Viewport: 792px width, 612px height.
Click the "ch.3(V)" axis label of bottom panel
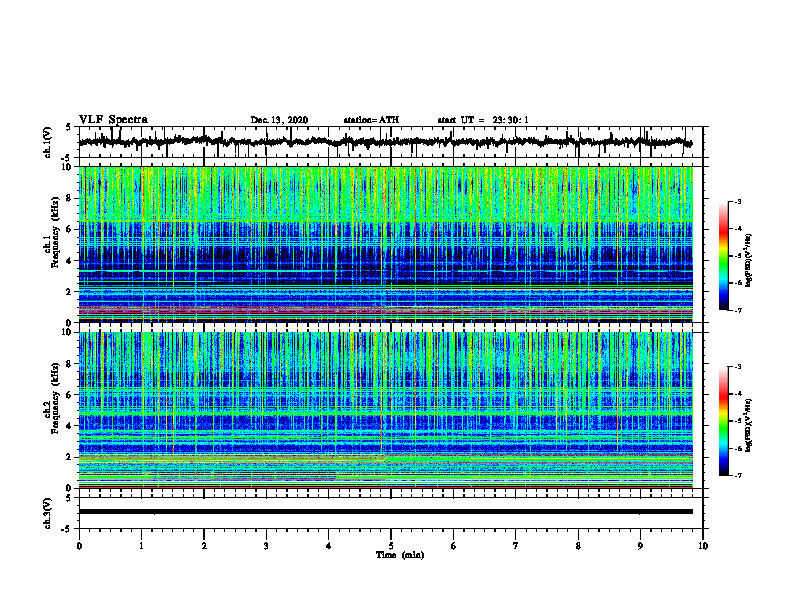[x=48, y=513]
